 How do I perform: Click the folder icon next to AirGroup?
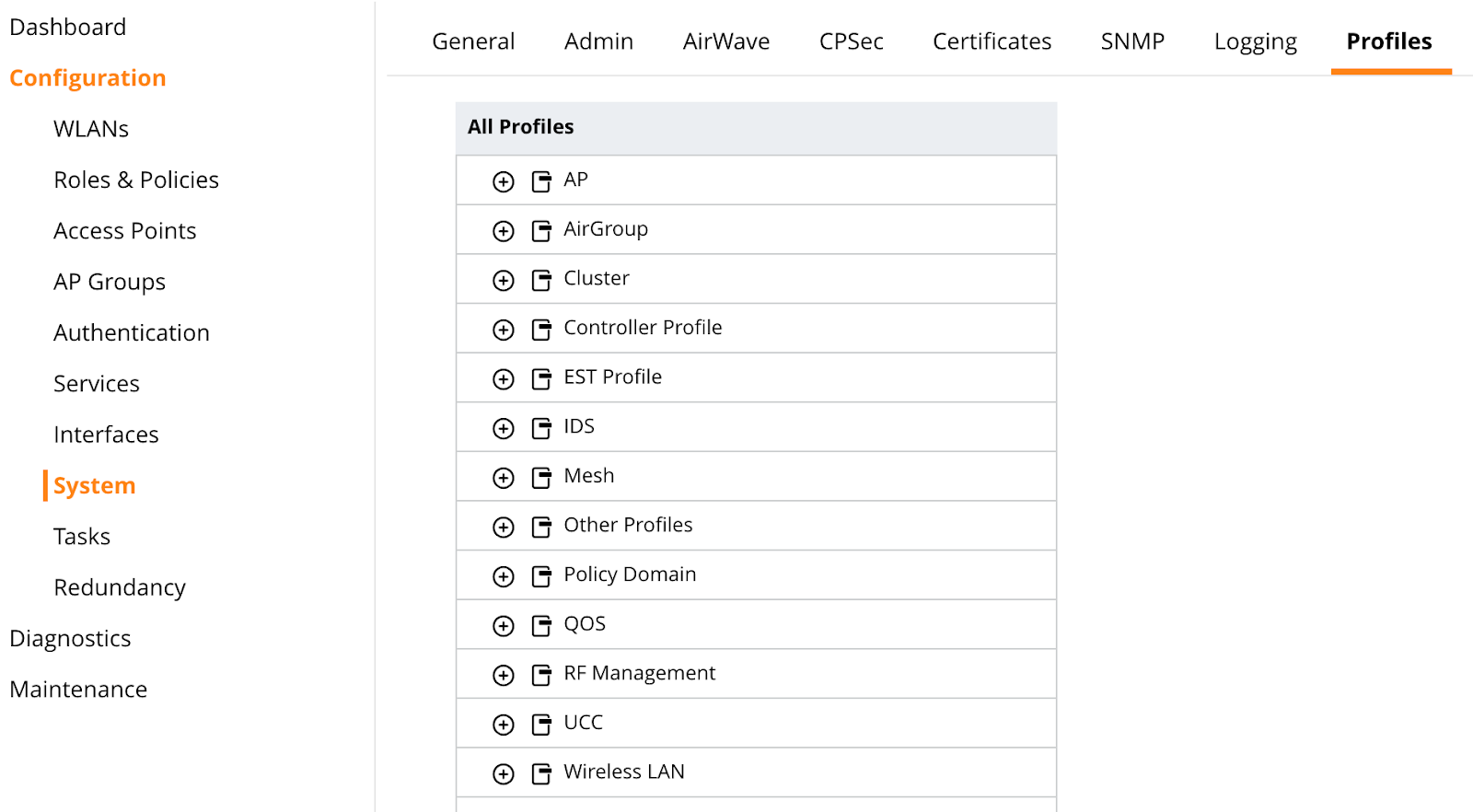click(x=541, y=231)
